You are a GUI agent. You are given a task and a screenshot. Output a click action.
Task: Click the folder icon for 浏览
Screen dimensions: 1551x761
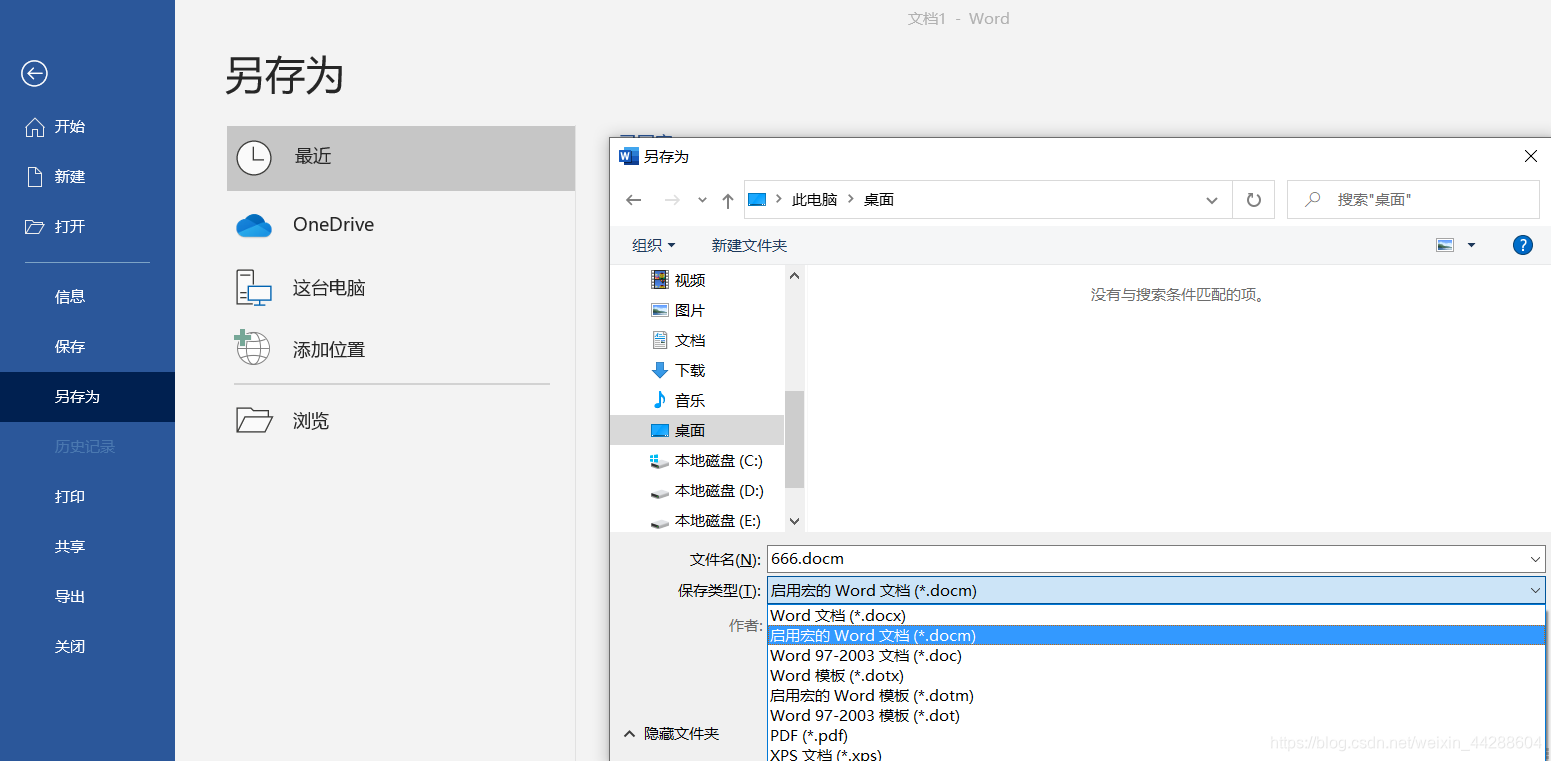254,420
